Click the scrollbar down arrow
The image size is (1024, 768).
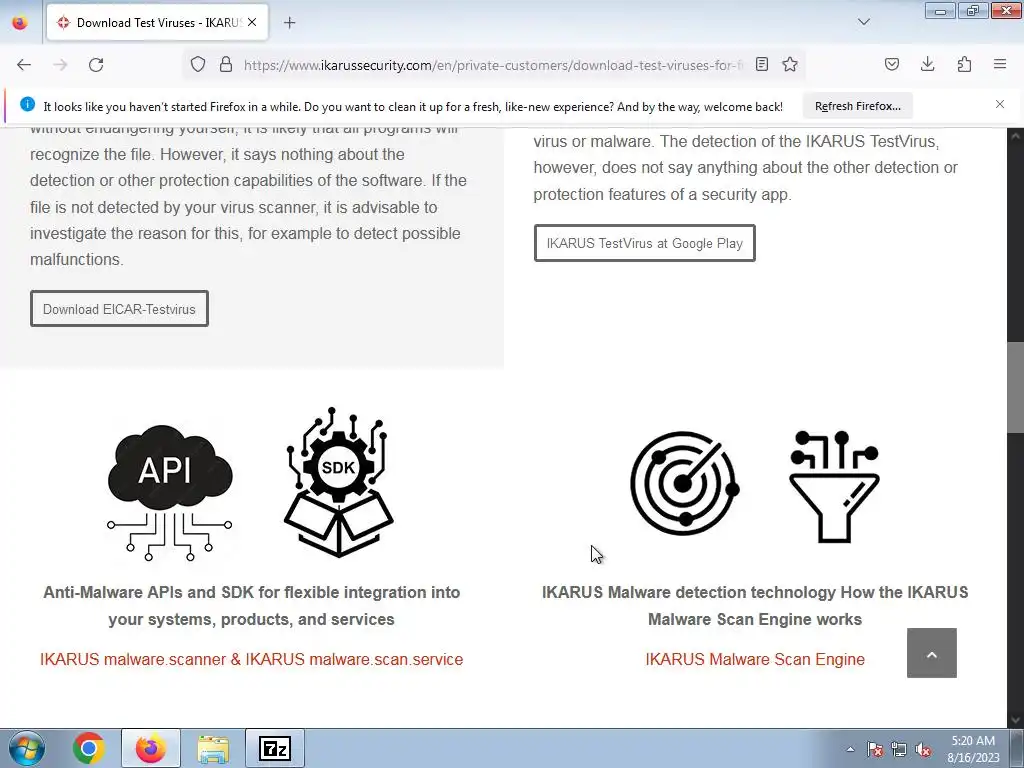pyautogui.click(x=1016, y=720)
